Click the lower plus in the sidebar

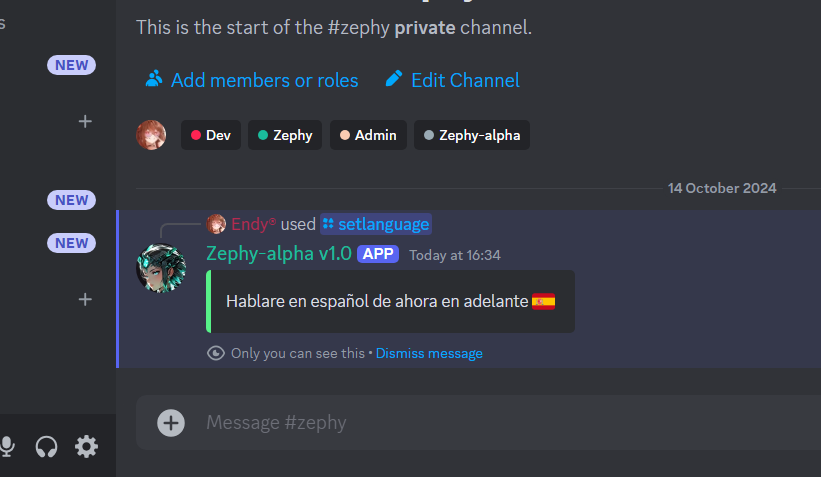pos(85,299)
